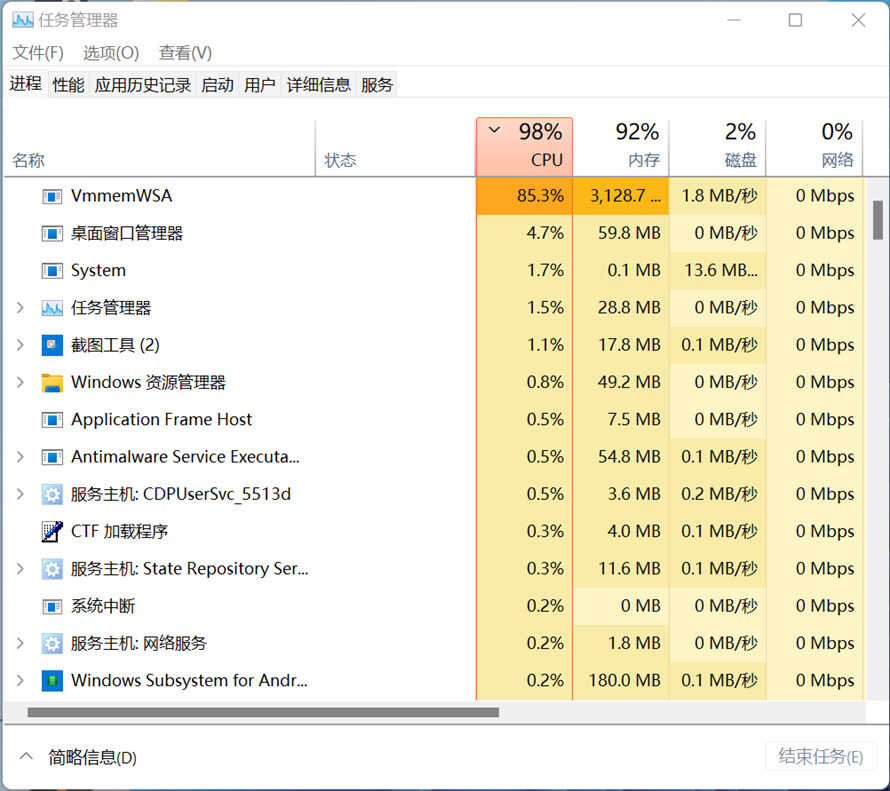This screenshot has width=890, height=791.
Task: Click the 0.2 MB/秒 disk value cell
Action: pyautogui.click(x=717, y=494)
